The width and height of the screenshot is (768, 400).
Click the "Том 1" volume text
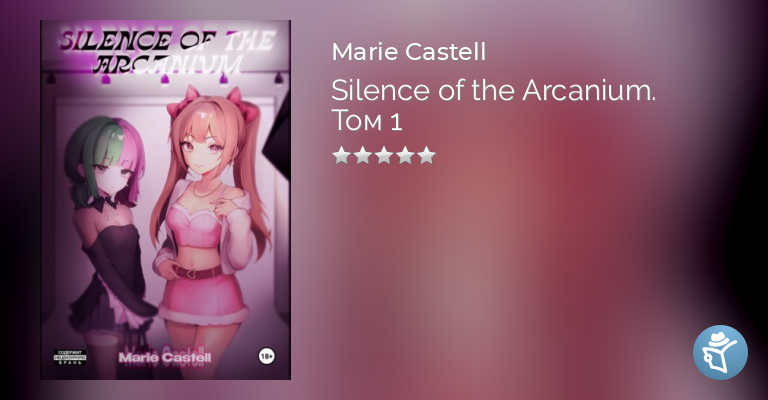[x=367, y=120]
